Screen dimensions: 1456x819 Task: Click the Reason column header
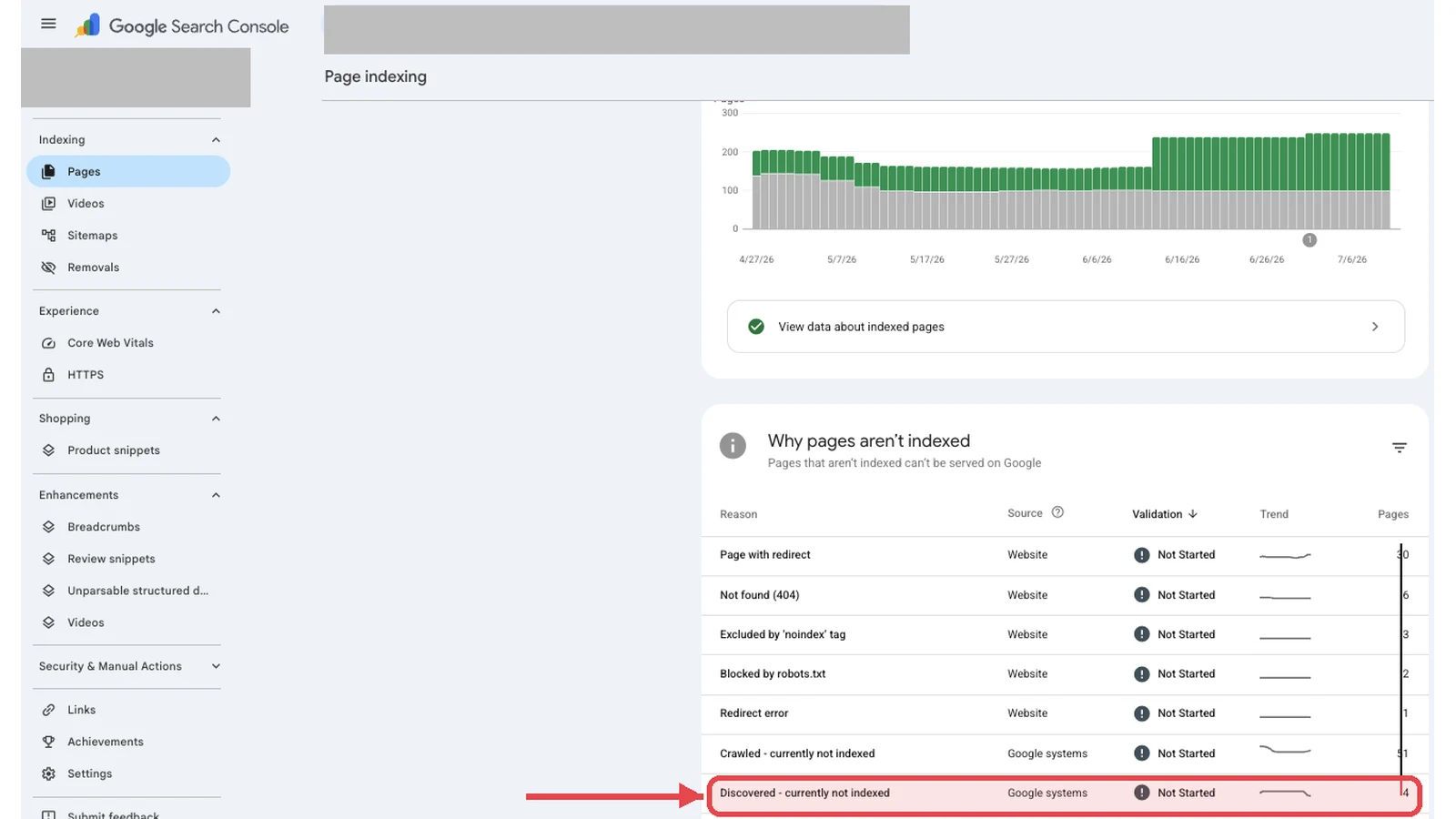738,514
